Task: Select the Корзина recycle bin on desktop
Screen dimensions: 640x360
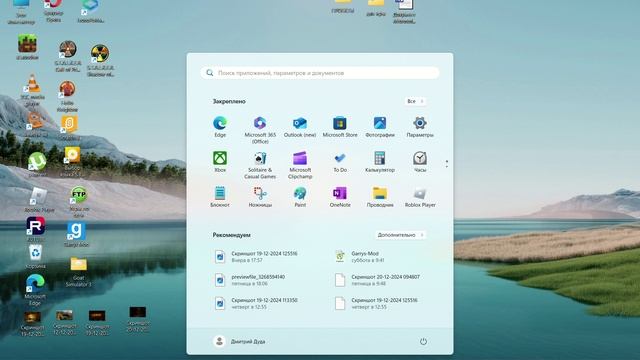Action: [x=36, y=257]
